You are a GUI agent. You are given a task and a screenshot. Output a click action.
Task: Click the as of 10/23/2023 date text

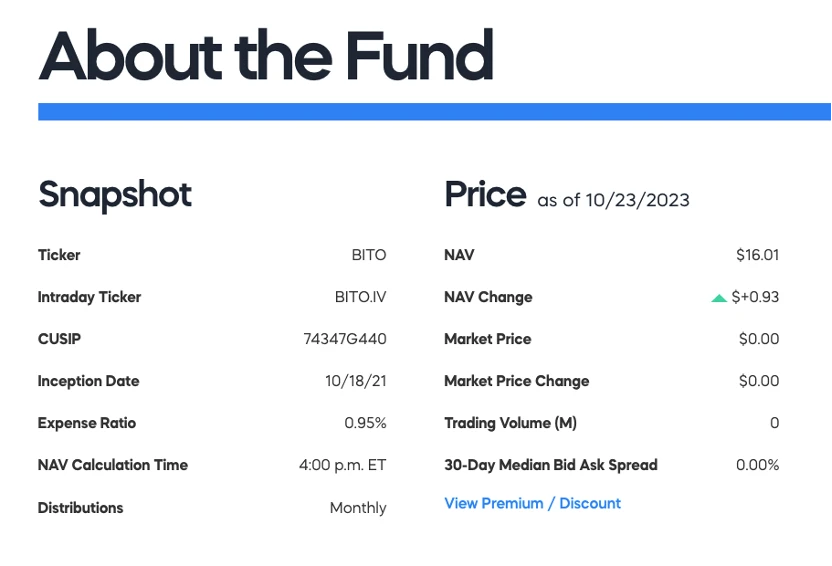(x=613, y=200)
